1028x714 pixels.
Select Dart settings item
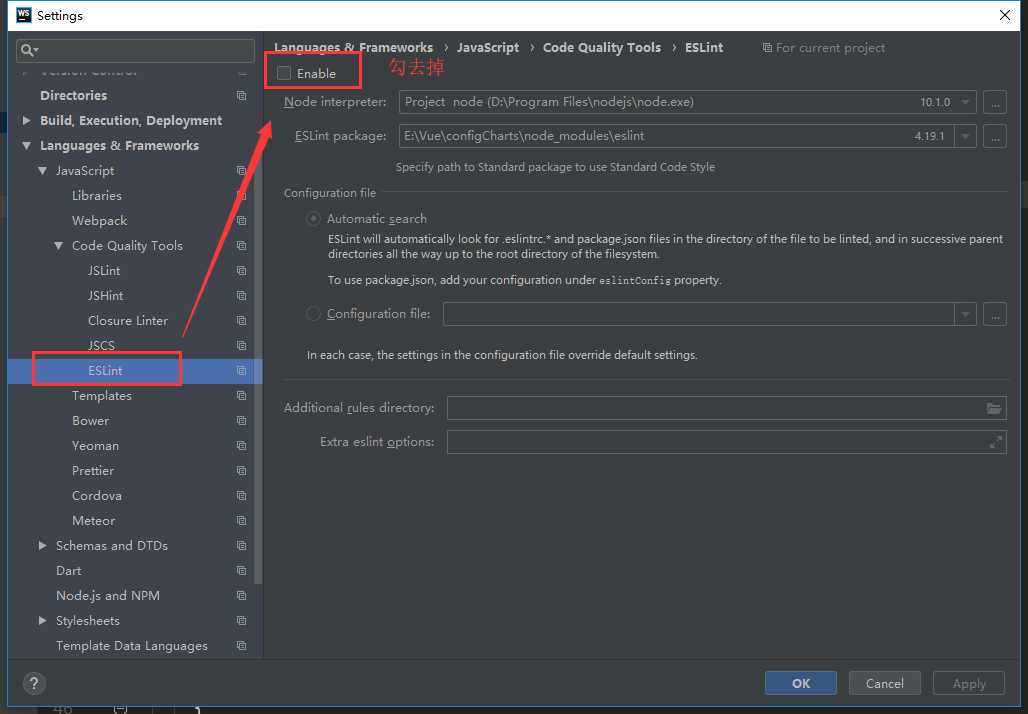[69, 570]
